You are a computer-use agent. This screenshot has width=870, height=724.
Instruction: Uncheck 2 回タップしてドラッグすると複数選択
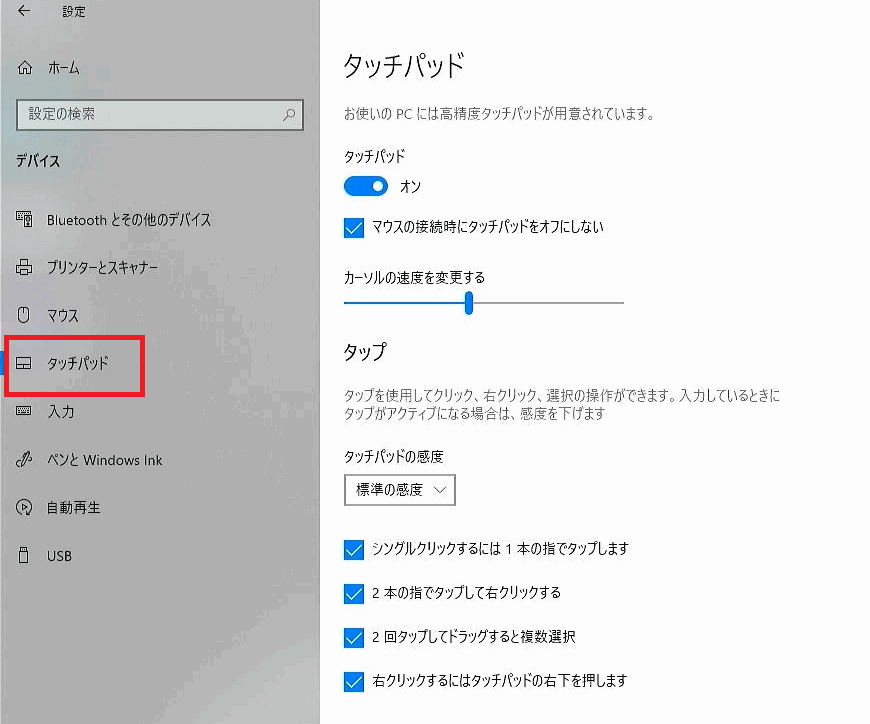(x=354, y=637)
